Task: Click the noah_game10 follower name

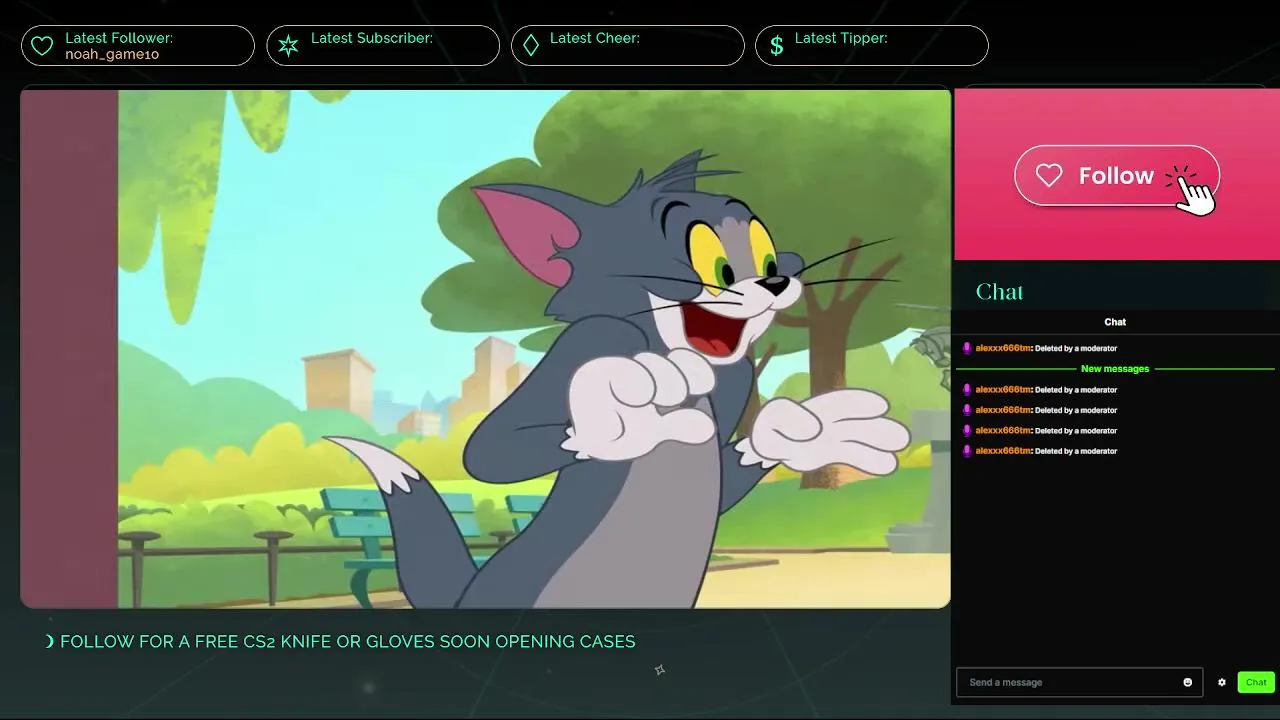Action: coord(112,54)
